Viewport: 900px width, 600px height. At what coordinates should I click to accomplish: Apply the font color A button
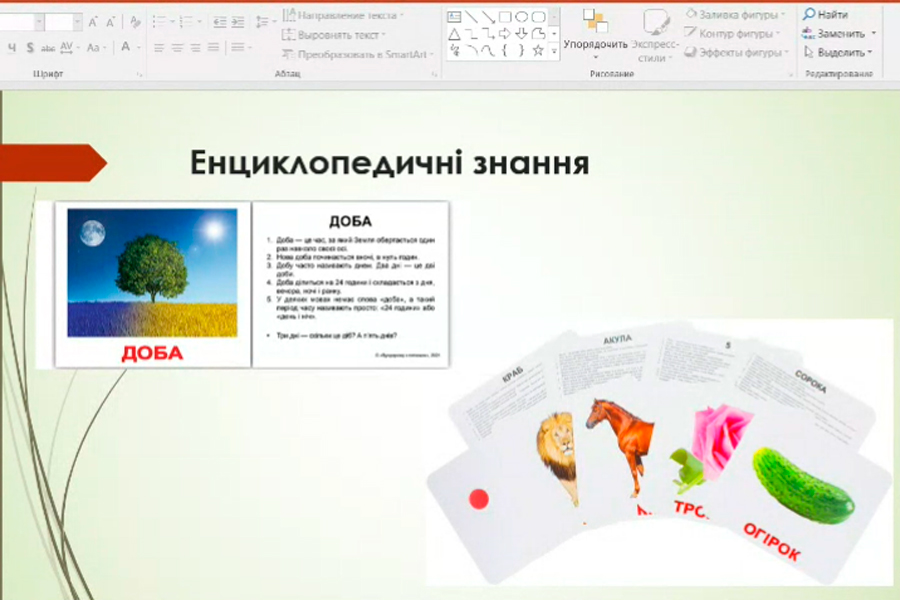pos(125,47)
